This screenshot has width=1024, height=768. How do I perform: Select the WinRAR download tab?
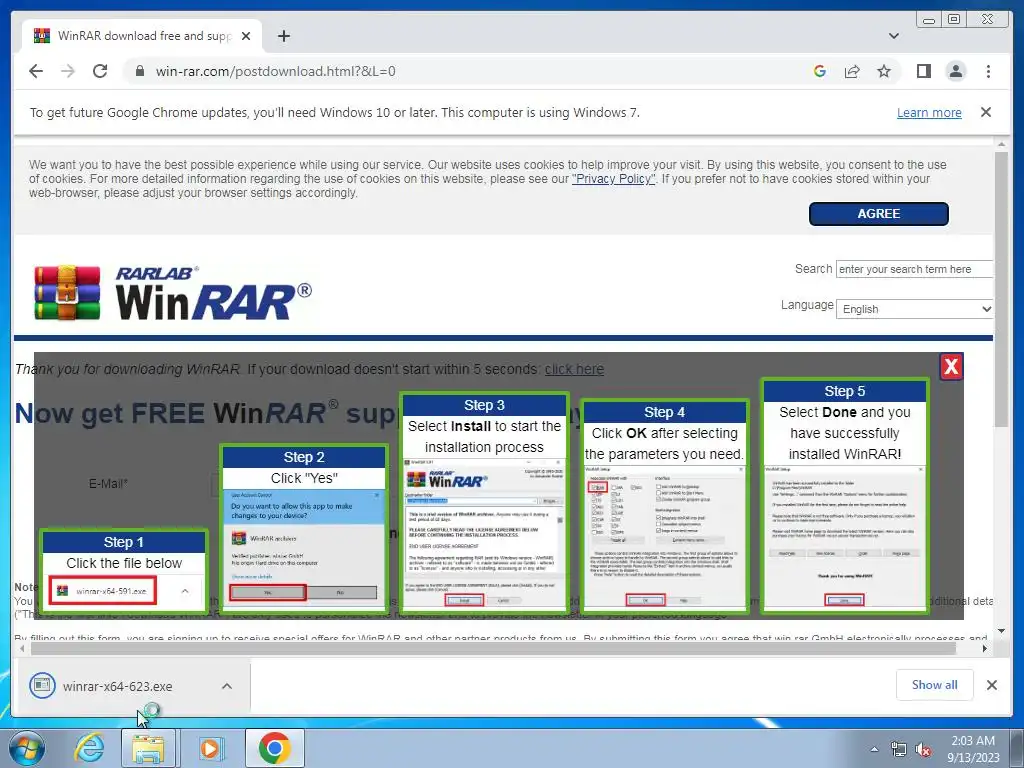(143, 36)
